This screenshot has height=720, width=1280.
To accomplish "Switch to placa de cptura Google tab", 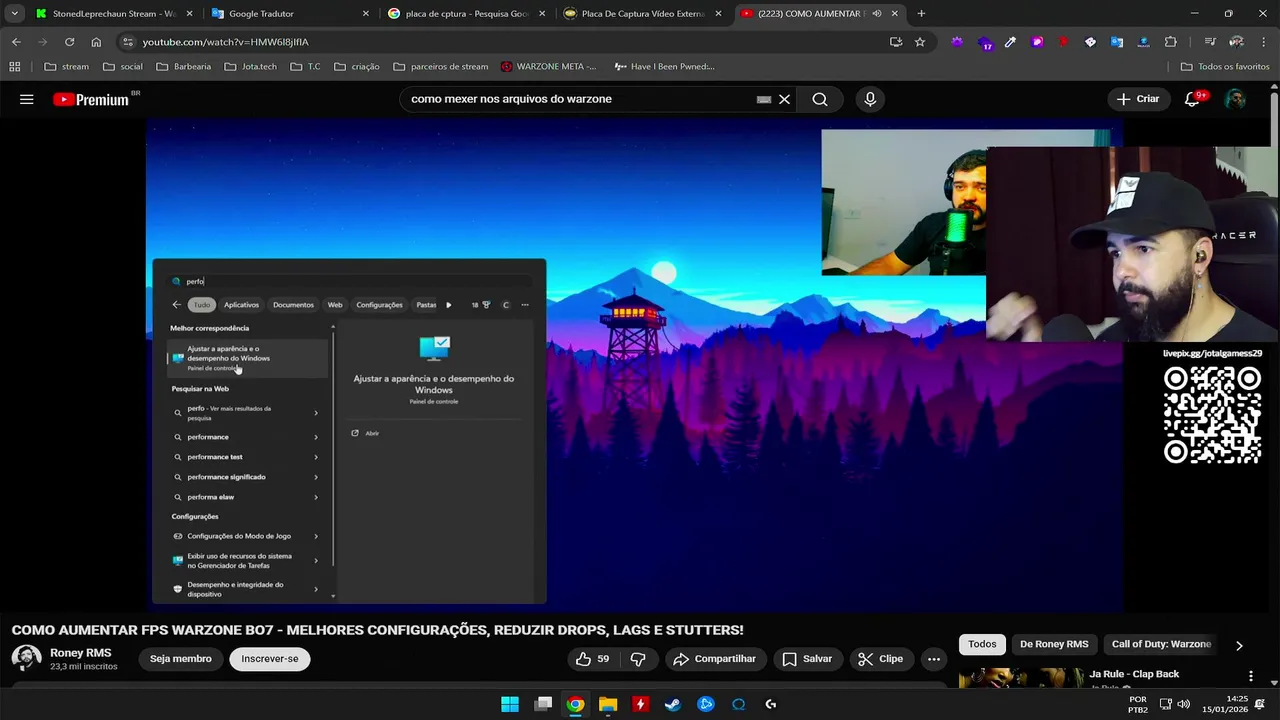I will tap(465, 14).
